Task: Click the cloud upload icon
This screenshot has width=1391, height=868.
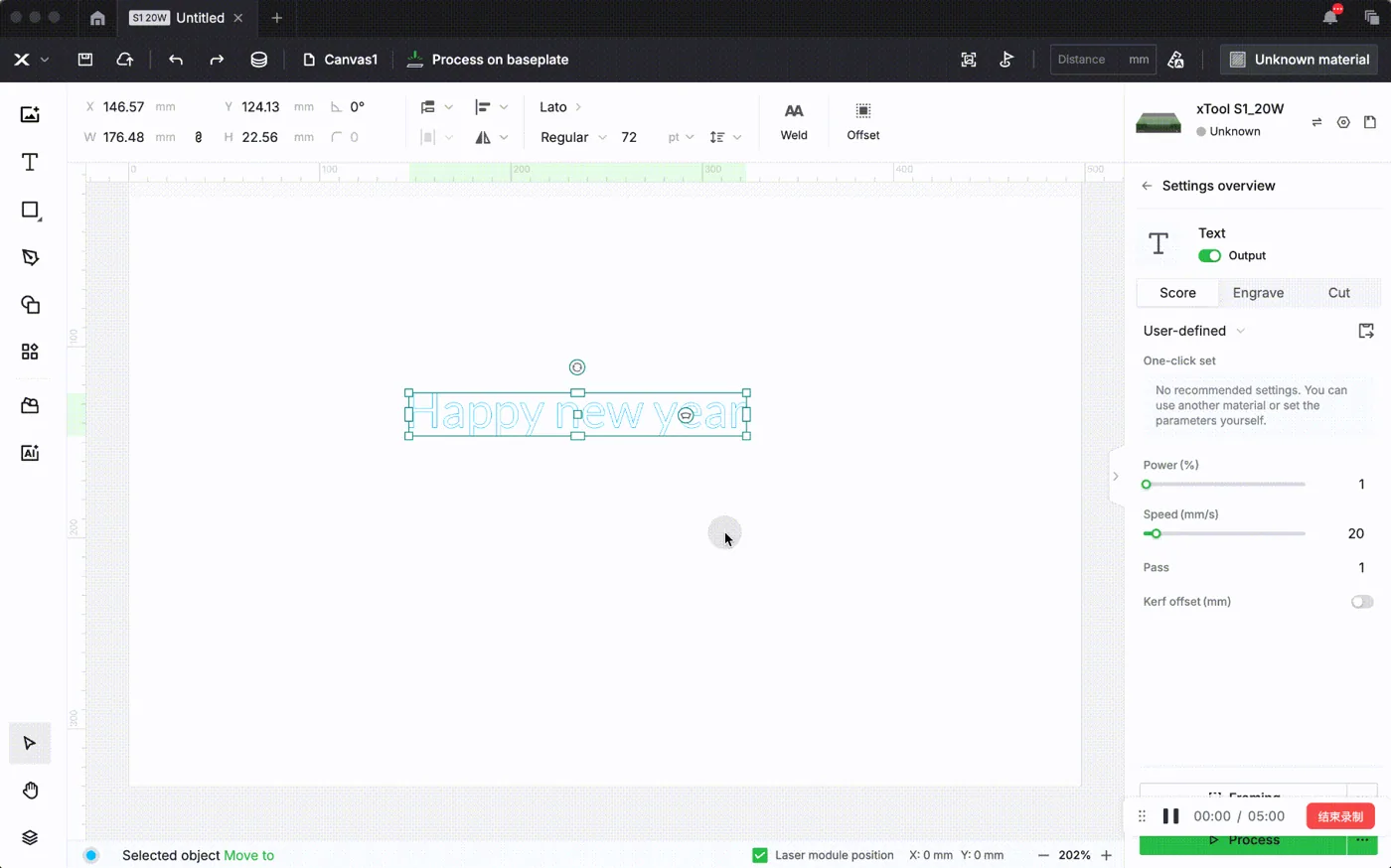Action: coord(125,60)
